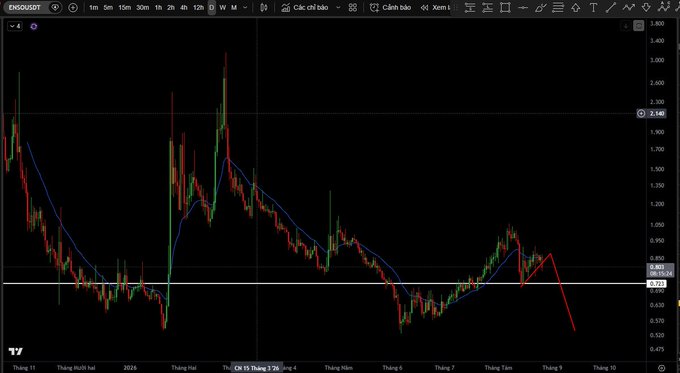Click the 0.520 price scale value
The width and height of the screenshot is (680, 373).
657,335
